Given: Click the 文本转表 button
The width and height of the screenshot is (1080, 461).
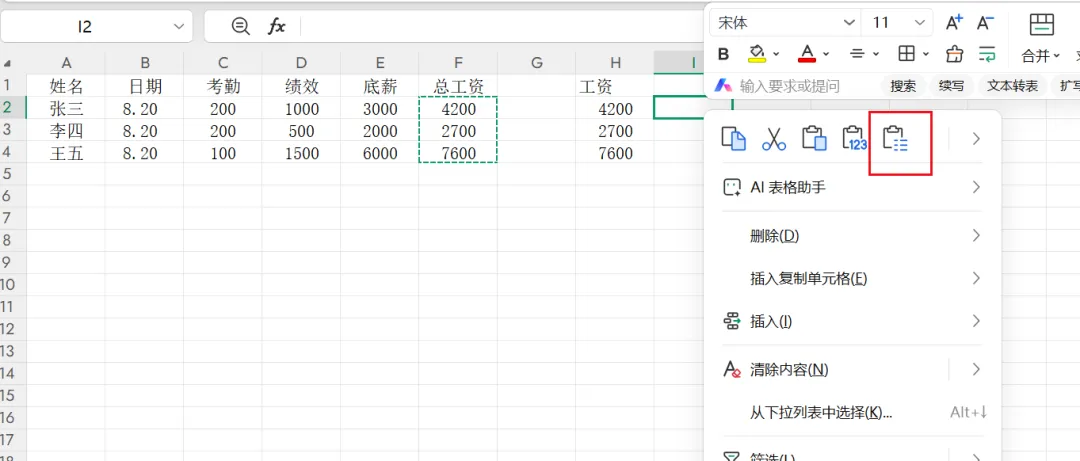Looking at the screenshot, I should 1012,86.
